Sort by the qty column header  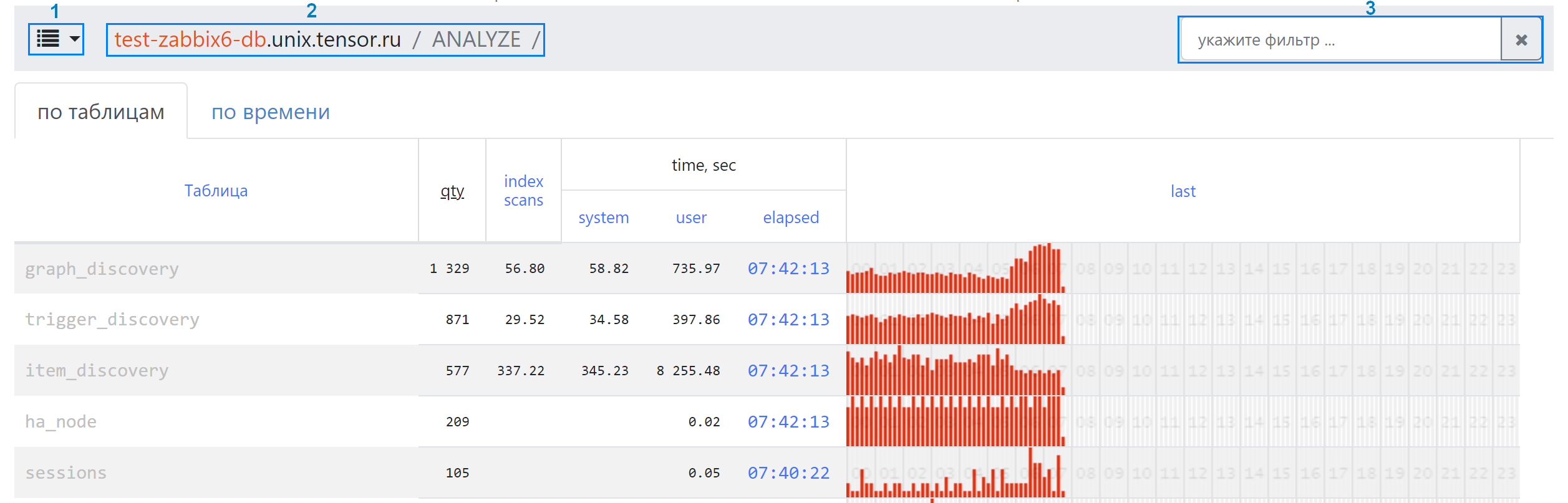point(452,191)
